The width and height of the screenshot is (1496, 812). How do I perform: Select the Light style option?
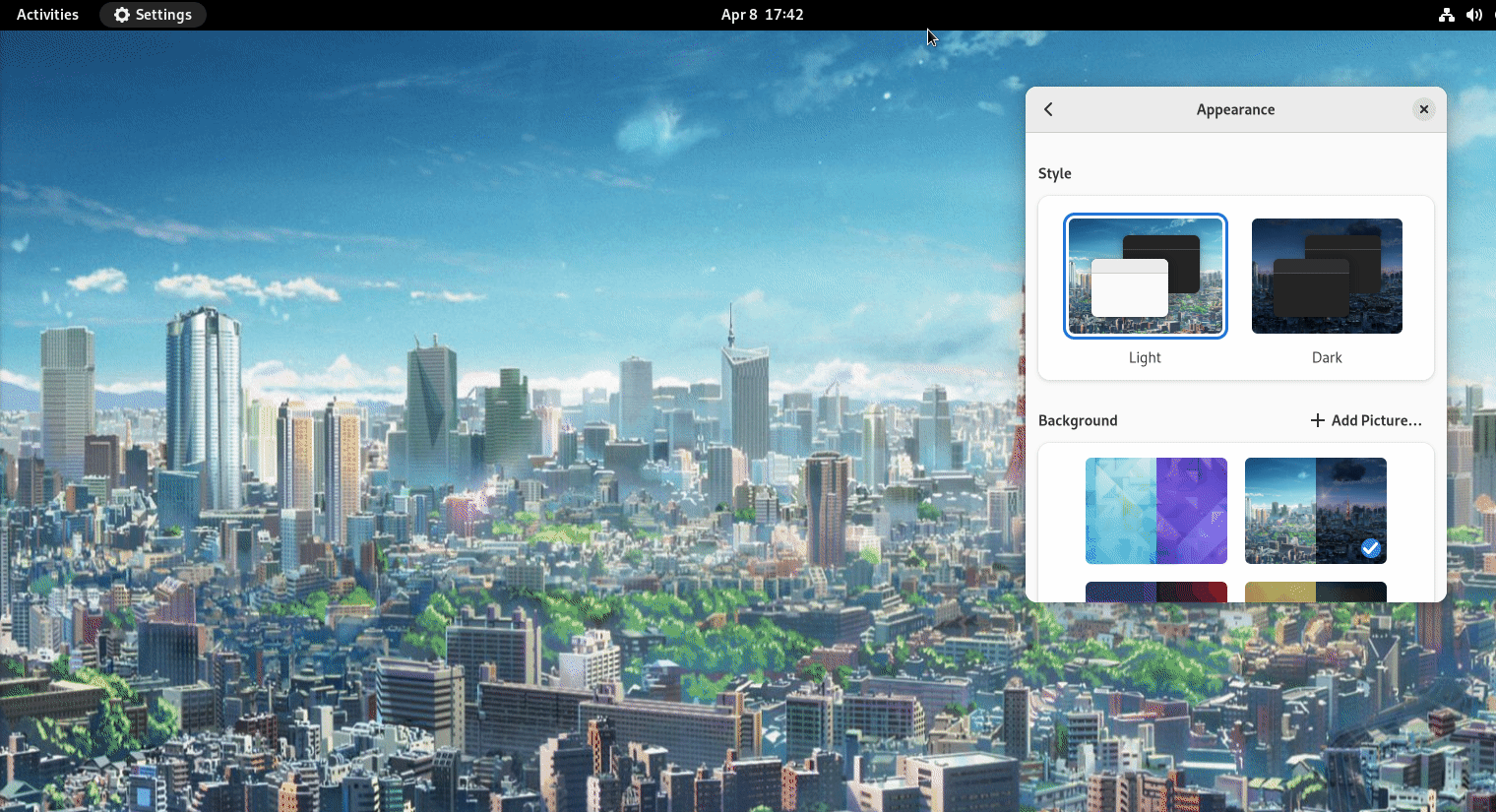[1145, 276]
